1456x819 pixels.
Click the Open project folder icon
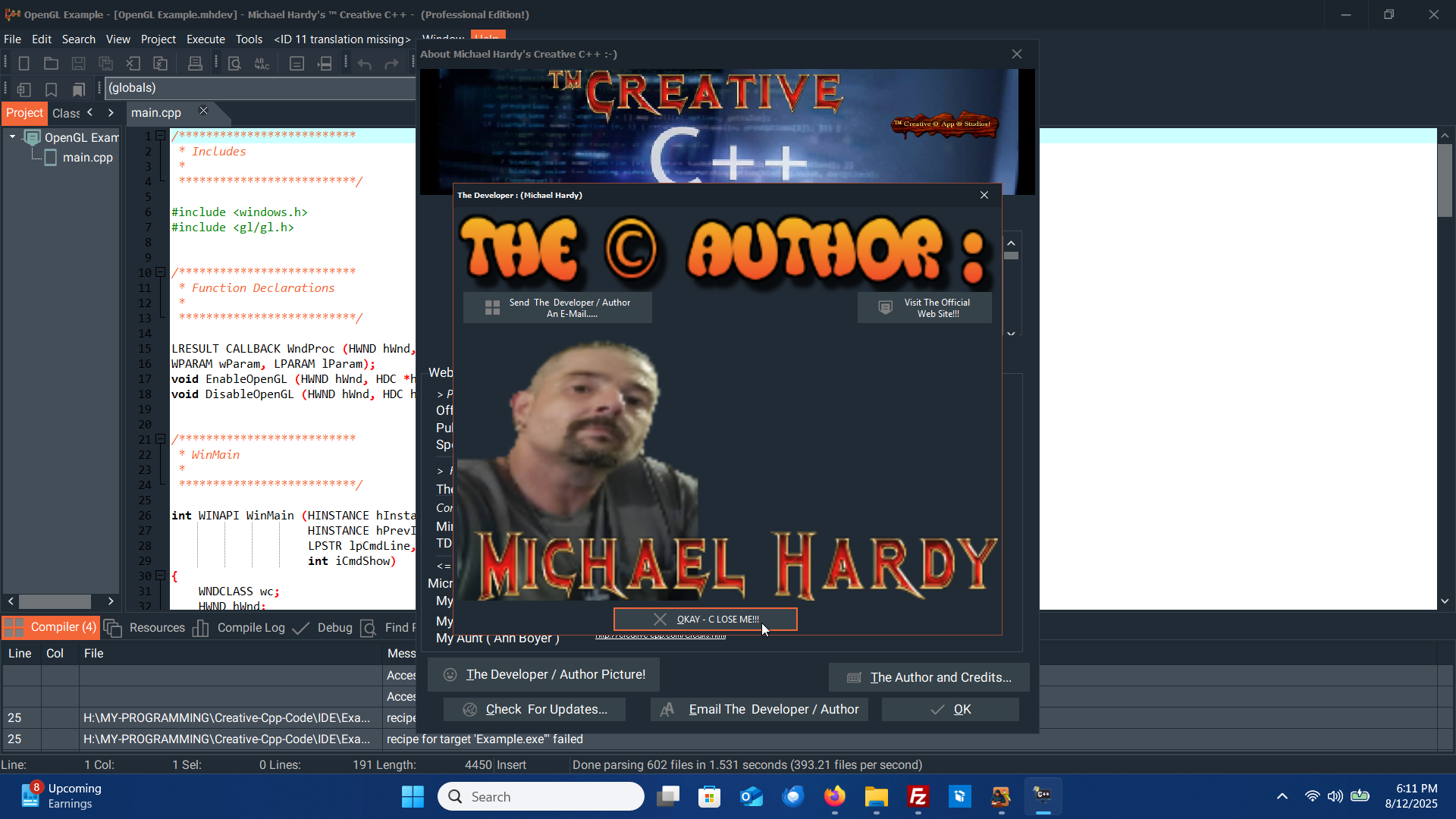point(51,64)
